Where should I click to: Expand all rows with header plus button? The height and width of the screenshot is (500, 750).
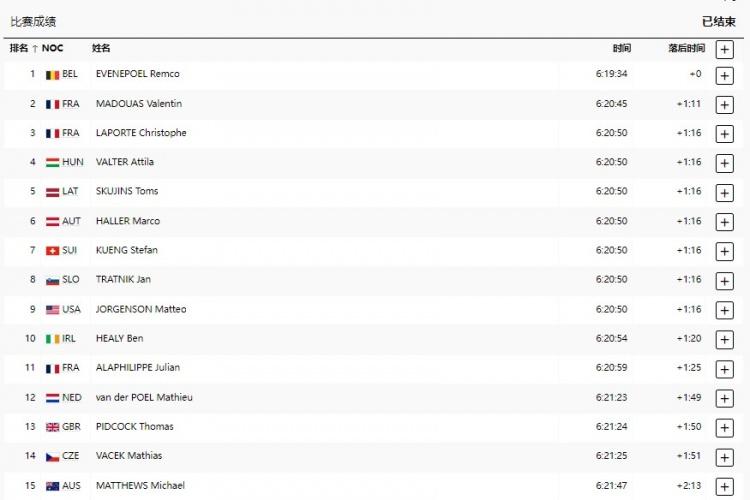(724, 48)
